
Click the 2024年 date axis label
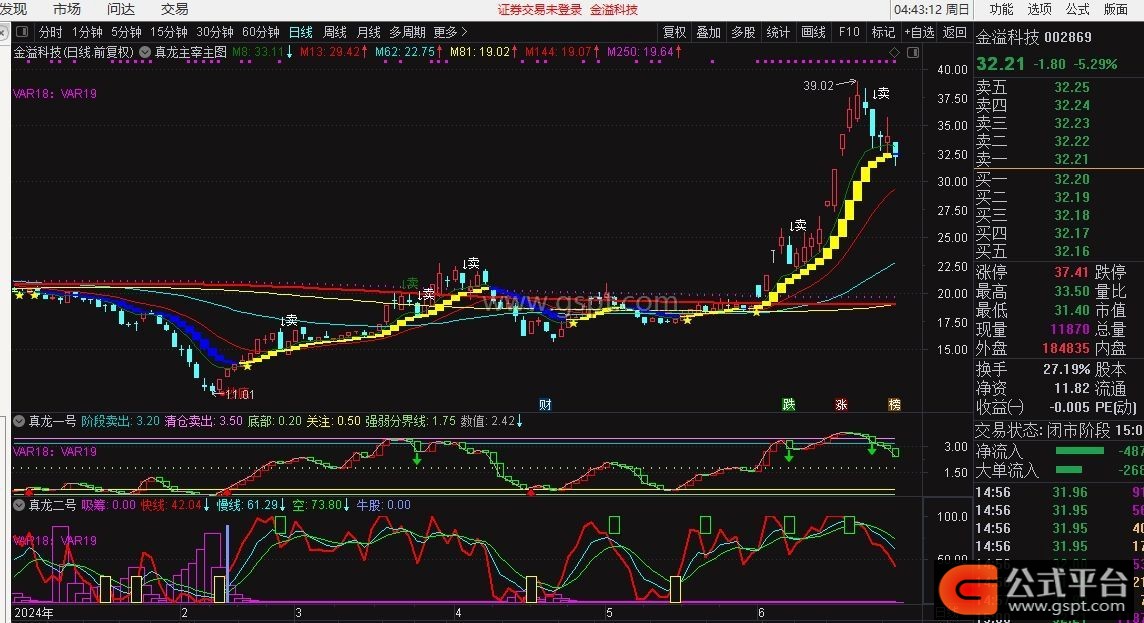(x=34, y=613)
